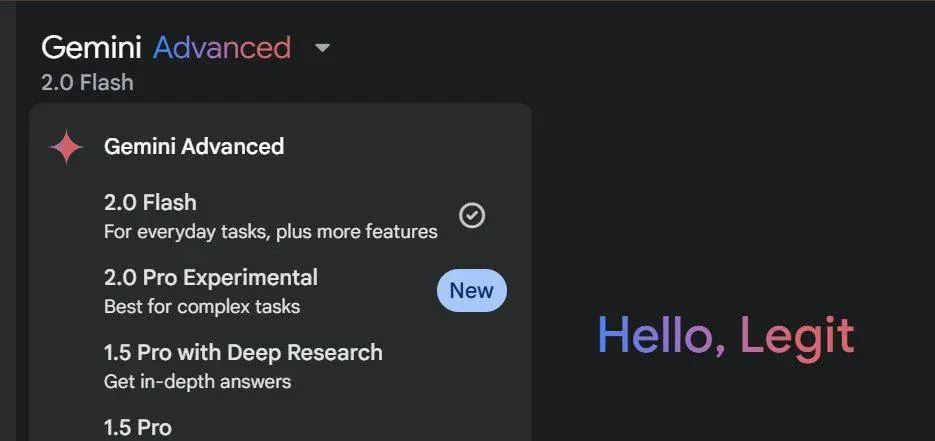The height and width of the screenshot is (441, 935).
Task: Pick the 1.5 Pro model at the bottom
Action: [x=138, y=428]
